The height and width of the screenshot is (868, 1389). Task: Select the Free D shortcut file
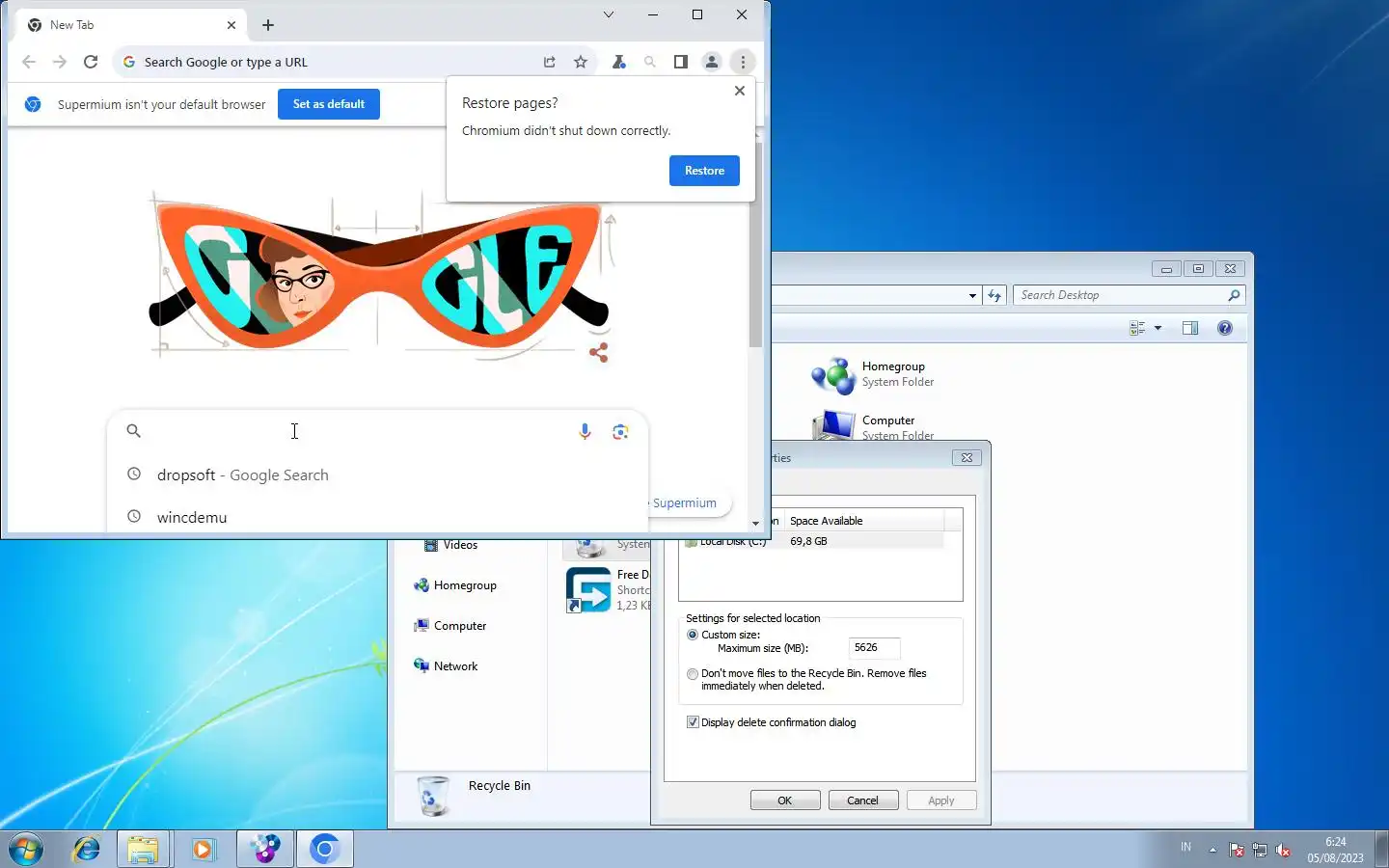tap(608, 589)
